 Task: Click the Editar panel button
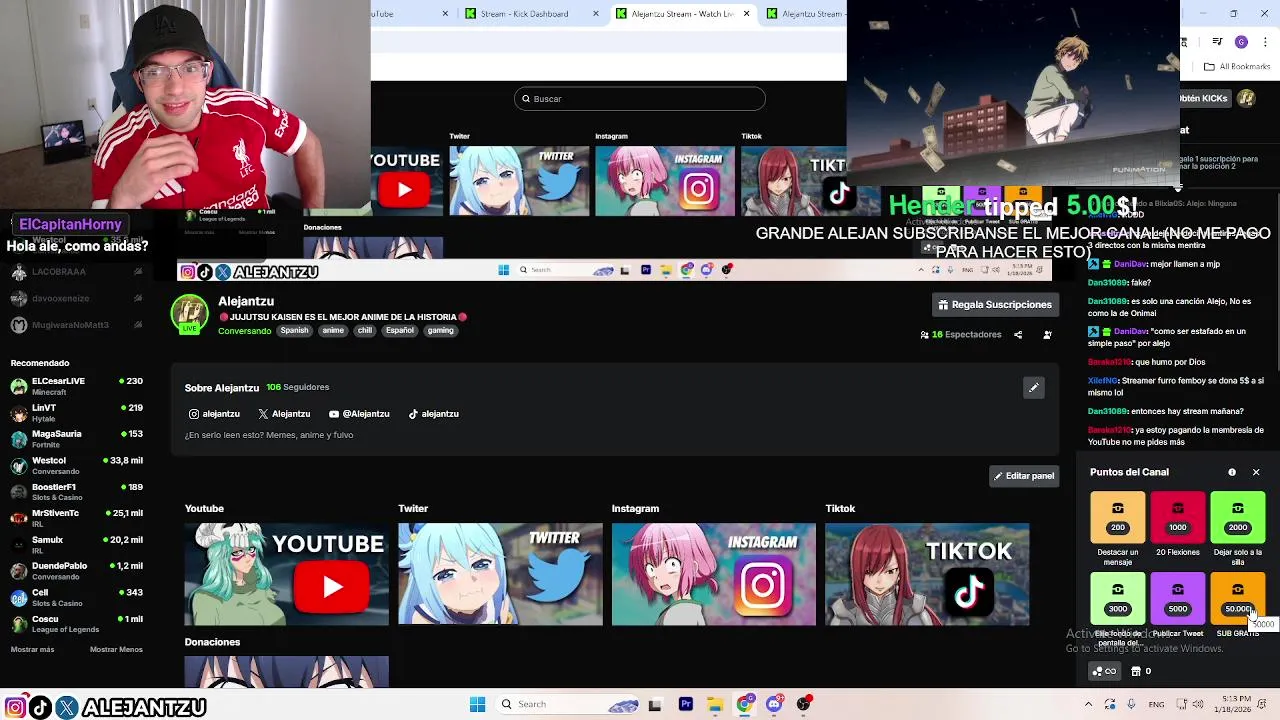[x=1023, y=476]
